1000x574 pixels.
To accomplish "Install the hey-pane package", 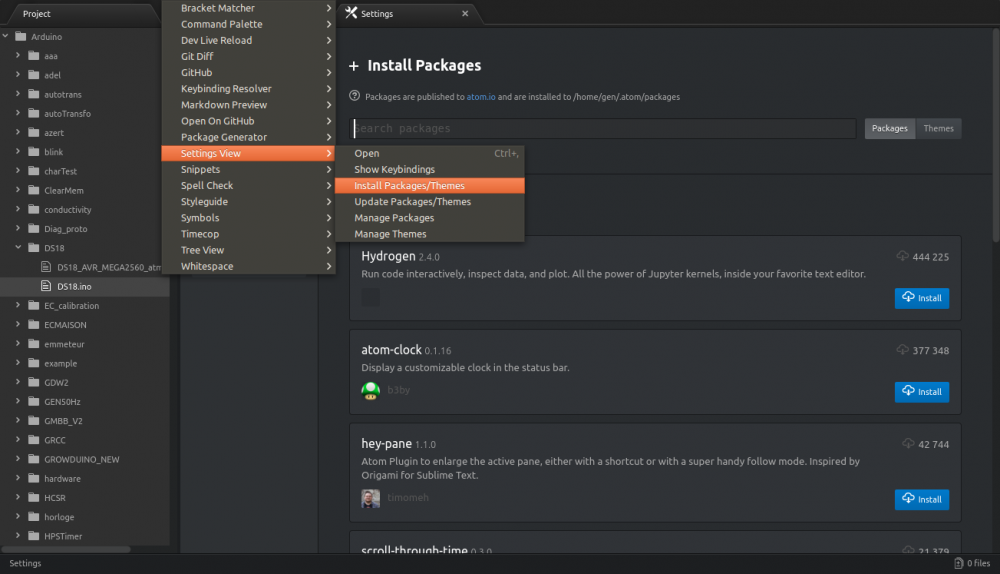I will tap(922, 499).
